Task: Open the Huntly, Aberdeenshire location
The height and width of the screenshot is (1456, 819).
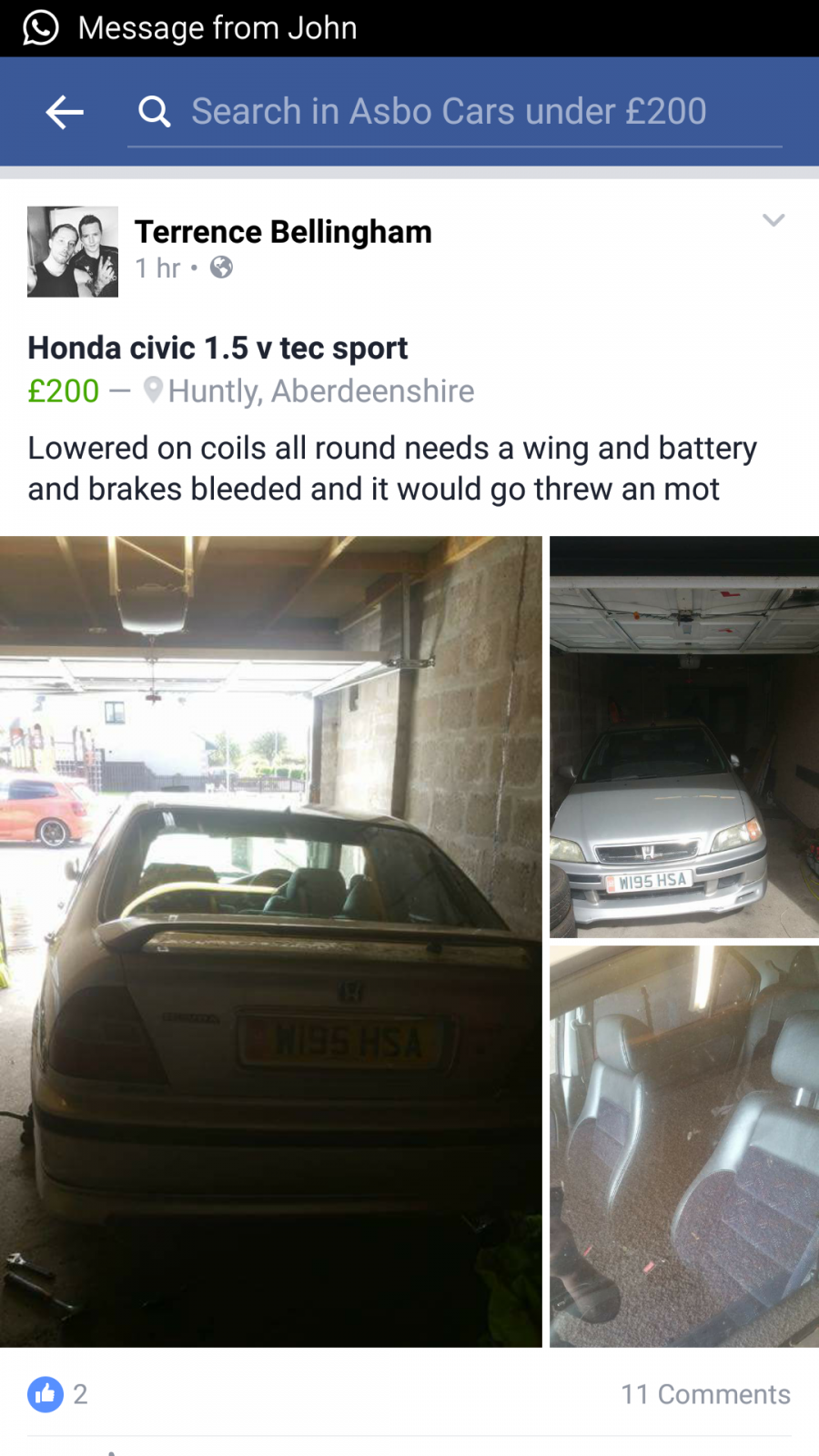Action: click(x=321, y=391)
